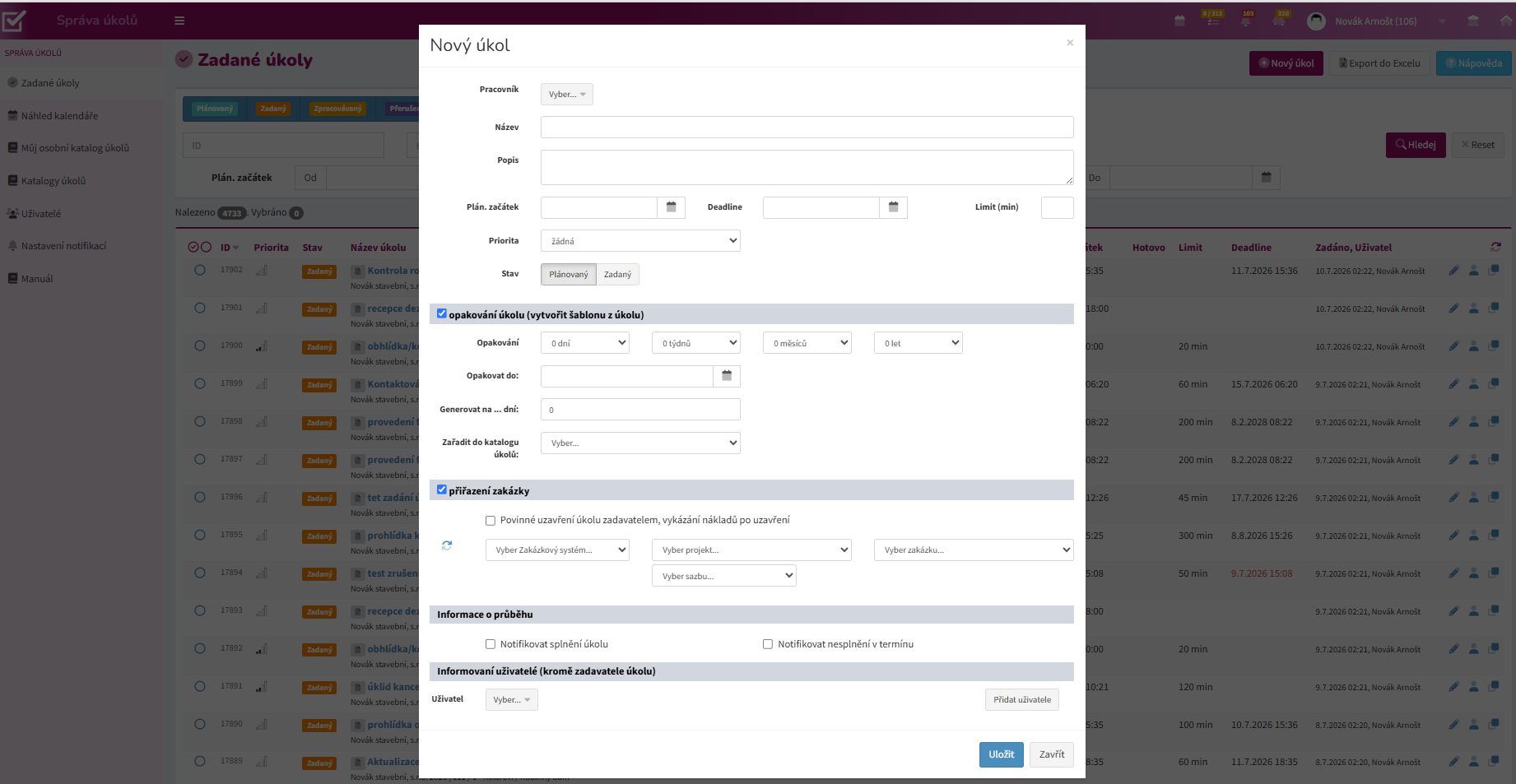Edit task 17896 using pencil icon
The width and height of the screenshot is (1516, 784).
coord(1454,498)
